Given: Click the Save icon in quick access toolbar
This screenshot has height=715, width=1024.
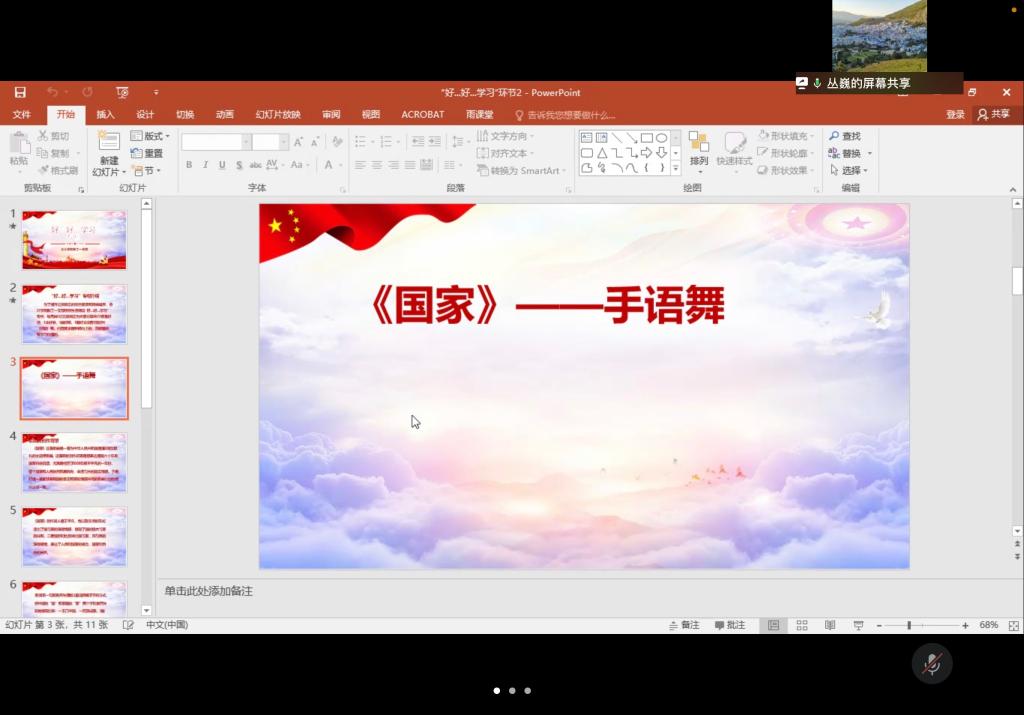Looking at the screenshot, I should [x=20, y=92].
